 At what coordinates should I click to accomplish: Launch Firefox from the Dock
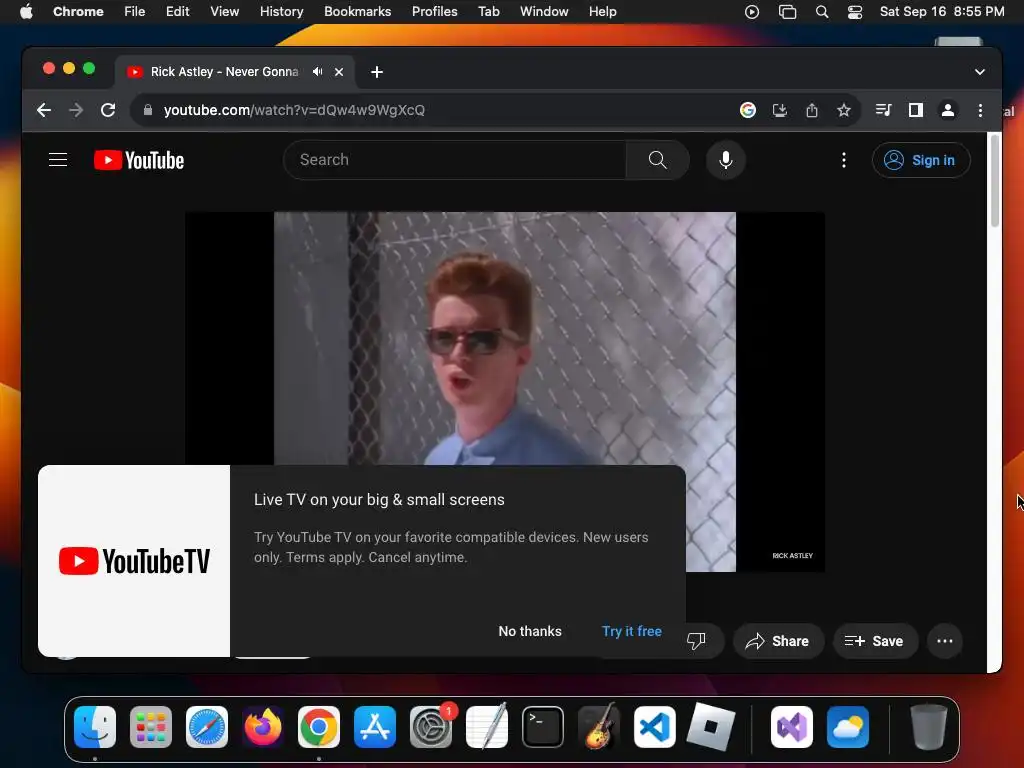pyautogui.click(x=263, y=727)
